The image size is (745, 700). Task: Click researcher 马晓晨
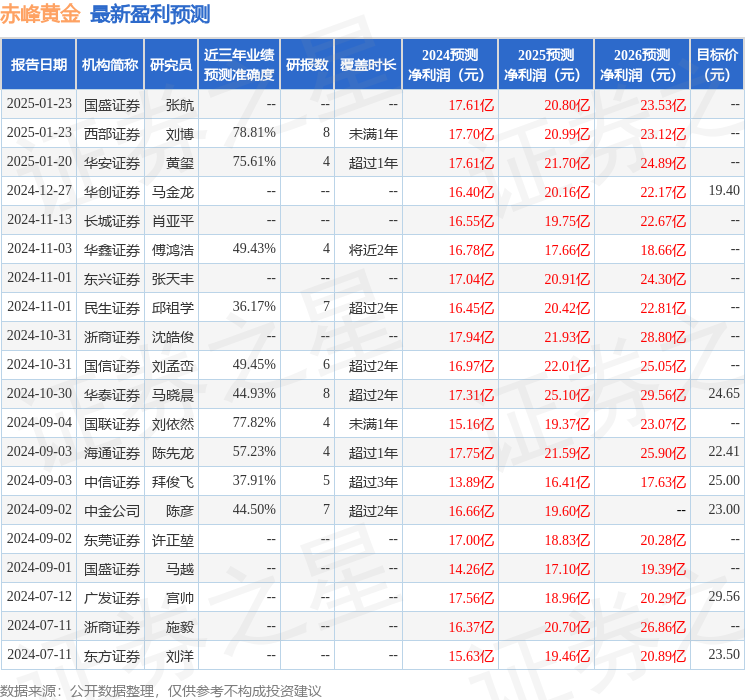click(x=173, y=395)
